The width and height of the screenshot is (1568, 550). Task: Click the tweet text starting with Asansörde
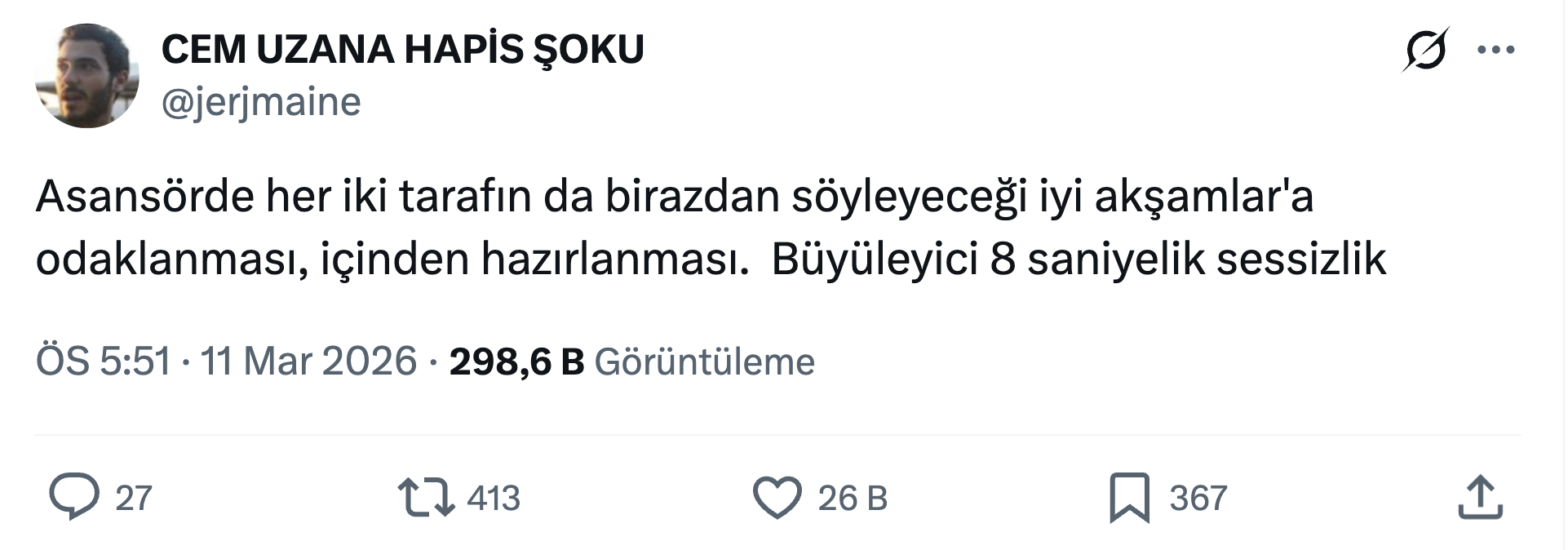coord(674,197)
